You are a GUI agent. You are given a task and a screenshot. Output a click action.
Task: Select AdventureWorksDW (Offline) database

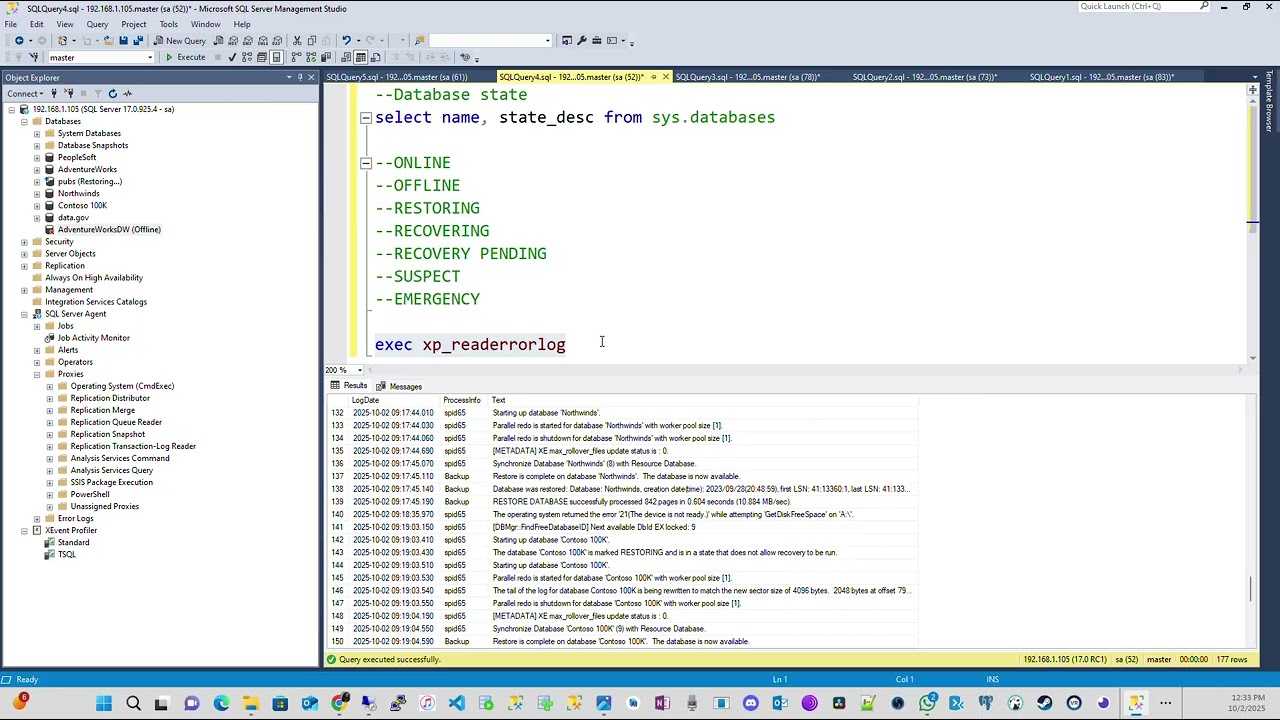tap(109, 229)
